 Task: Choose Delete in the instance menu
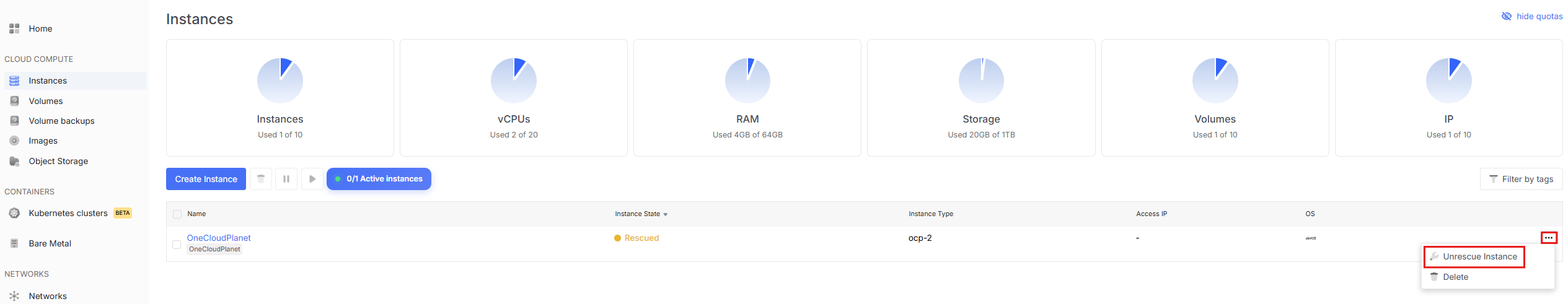pyautogui.click(x=1455, y=277)
